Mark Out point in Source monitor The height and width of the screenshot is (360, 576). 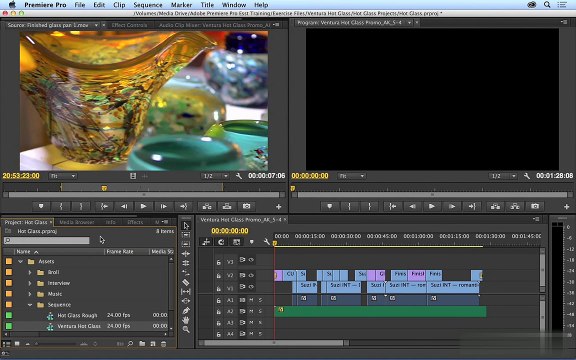point(81,206)
